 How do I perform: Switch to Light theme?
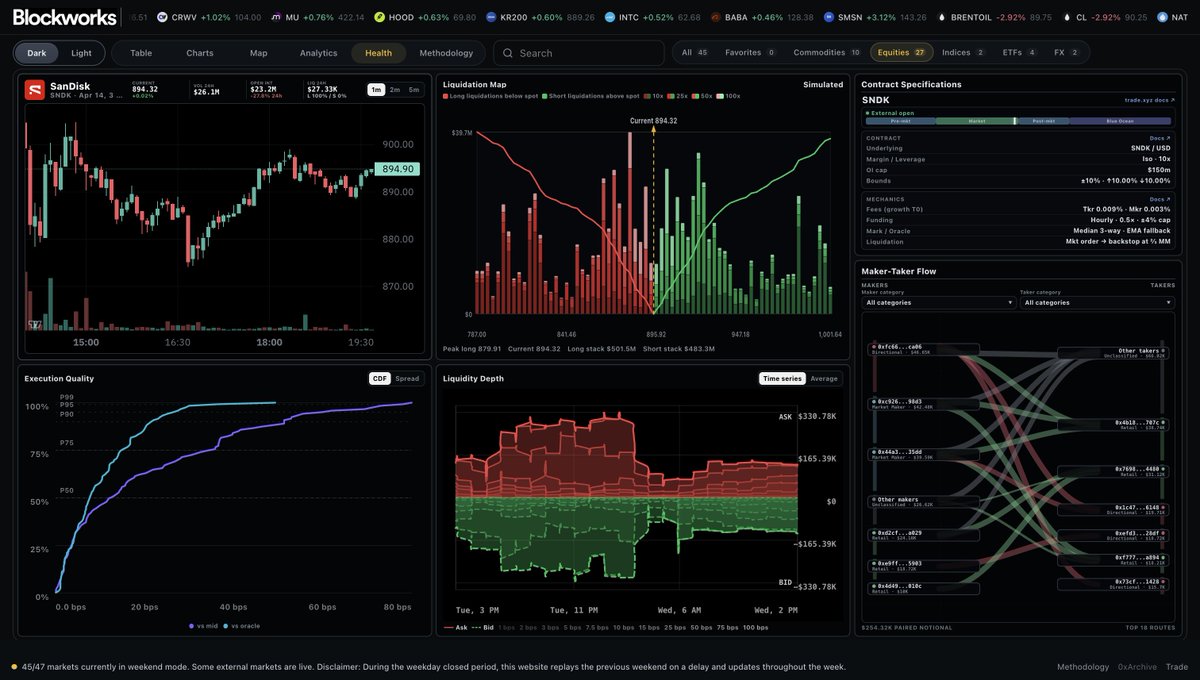(81, 53)
